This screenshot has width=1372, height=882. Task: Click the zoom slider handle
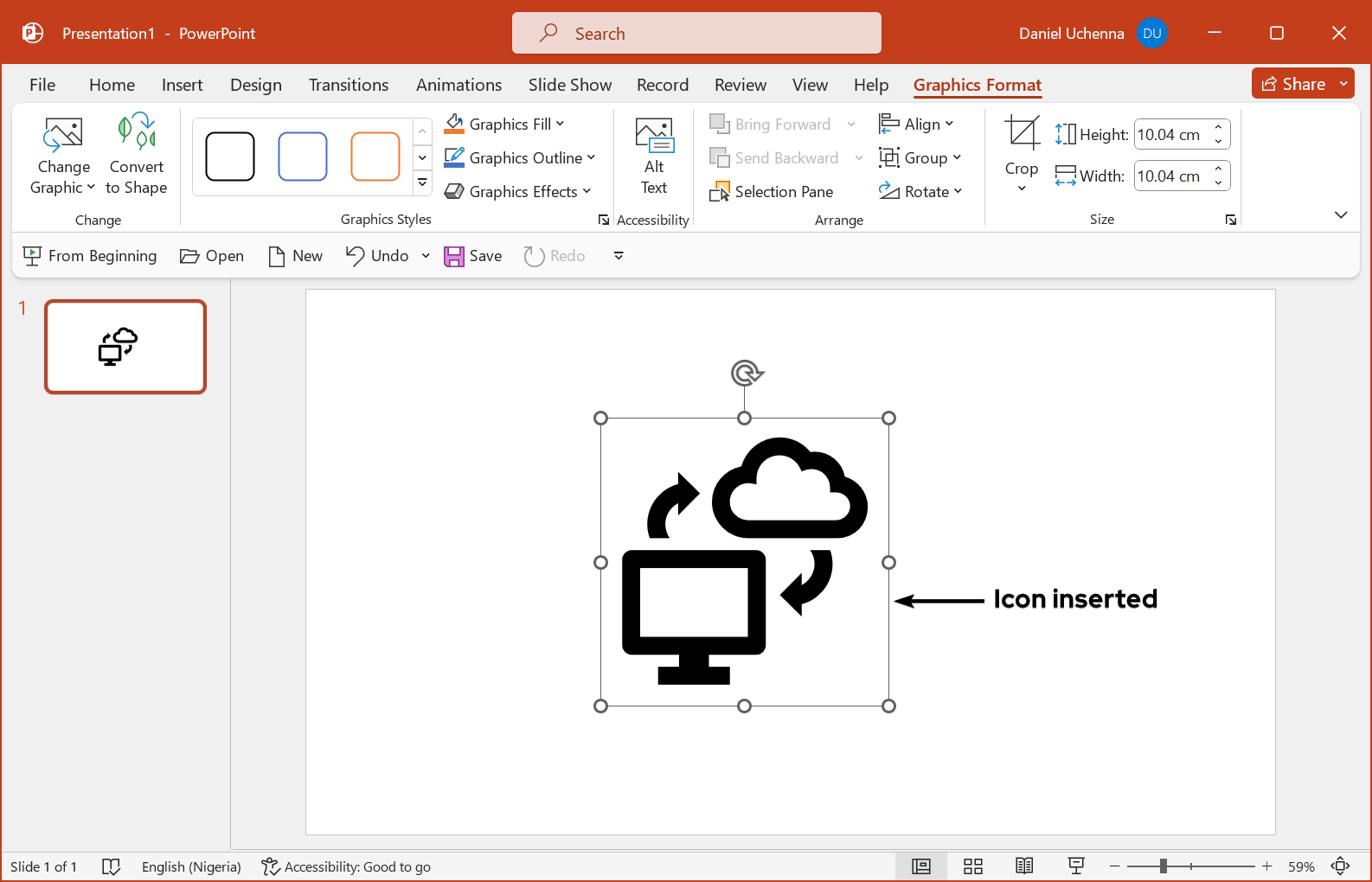pyautogui.click(x=1164, y=866)
